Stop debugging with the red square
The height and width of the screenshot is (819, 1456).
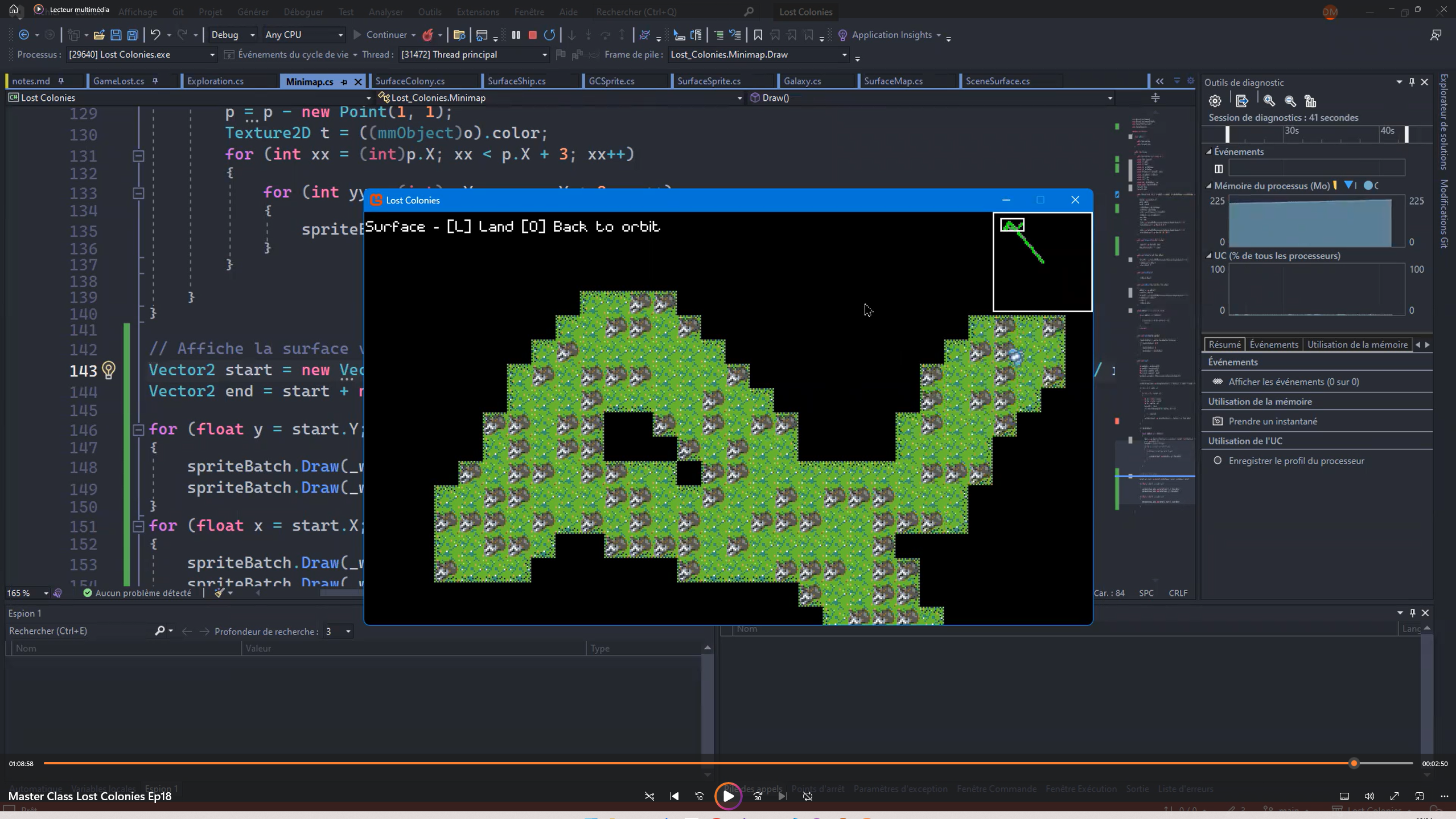click(533, 35)
